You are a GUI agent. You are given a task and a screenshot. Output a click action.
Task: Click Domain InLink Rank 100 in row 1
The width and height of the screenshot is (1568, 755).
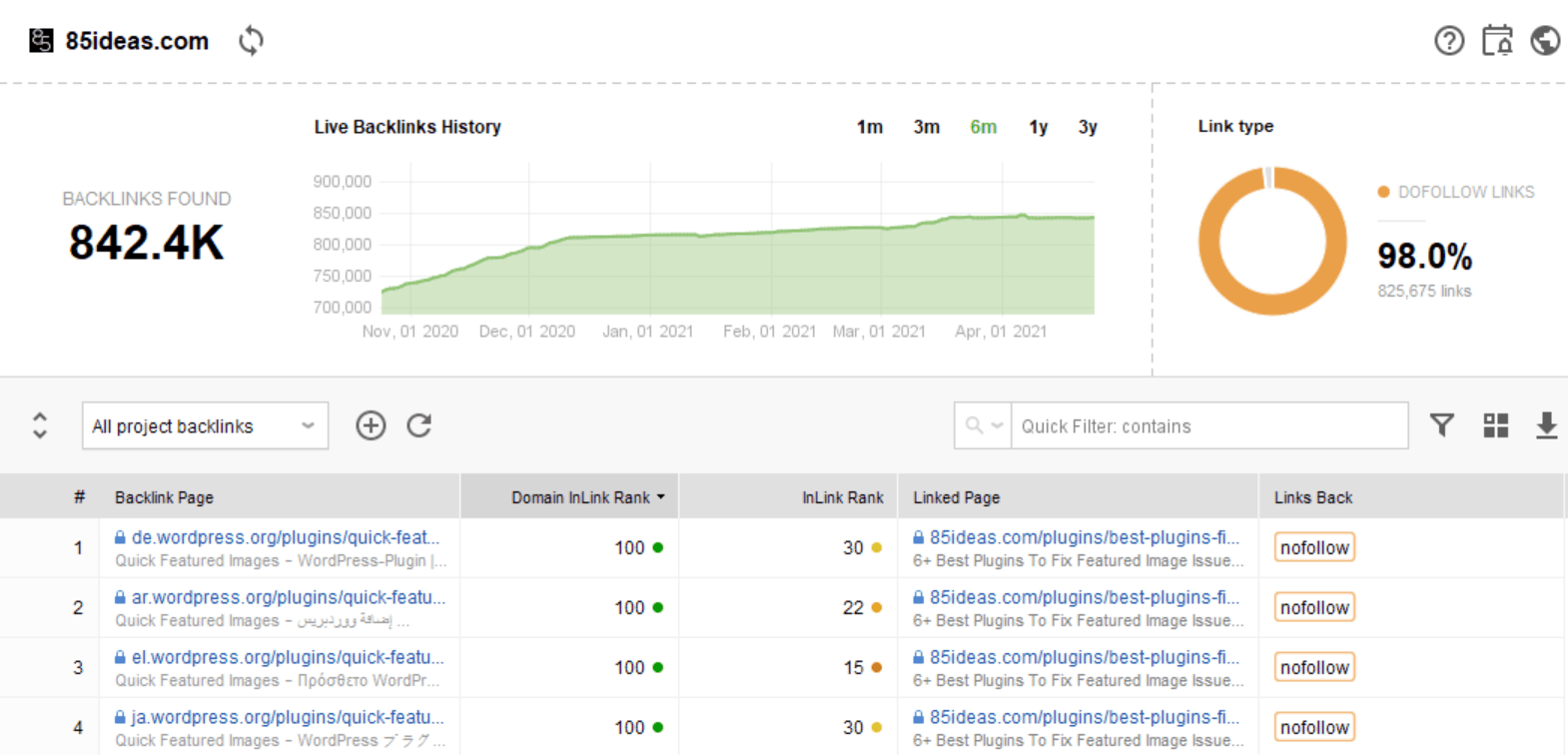629,547
